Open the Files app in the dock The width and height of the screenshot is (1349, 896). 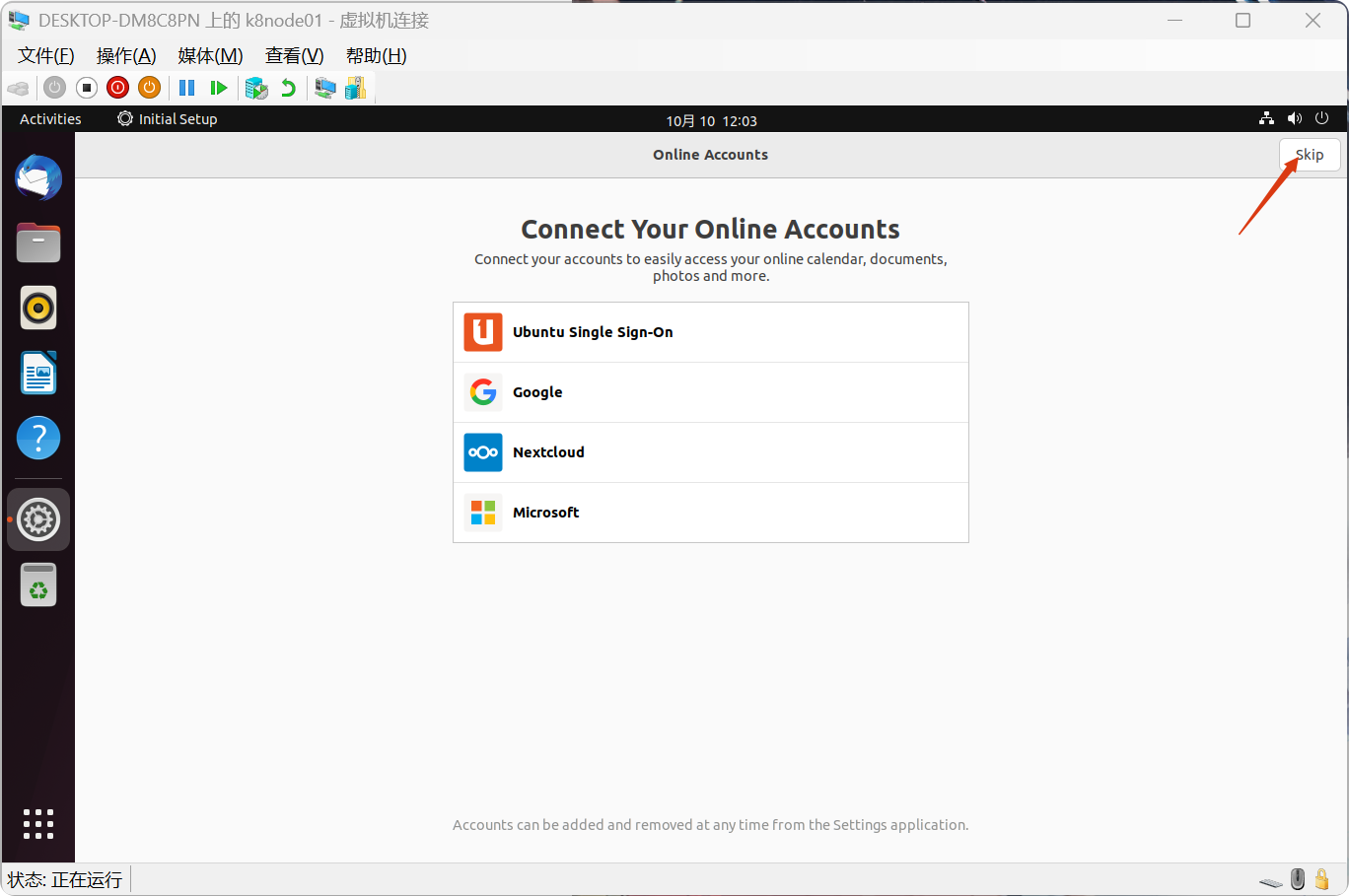(x=38, y=242)
